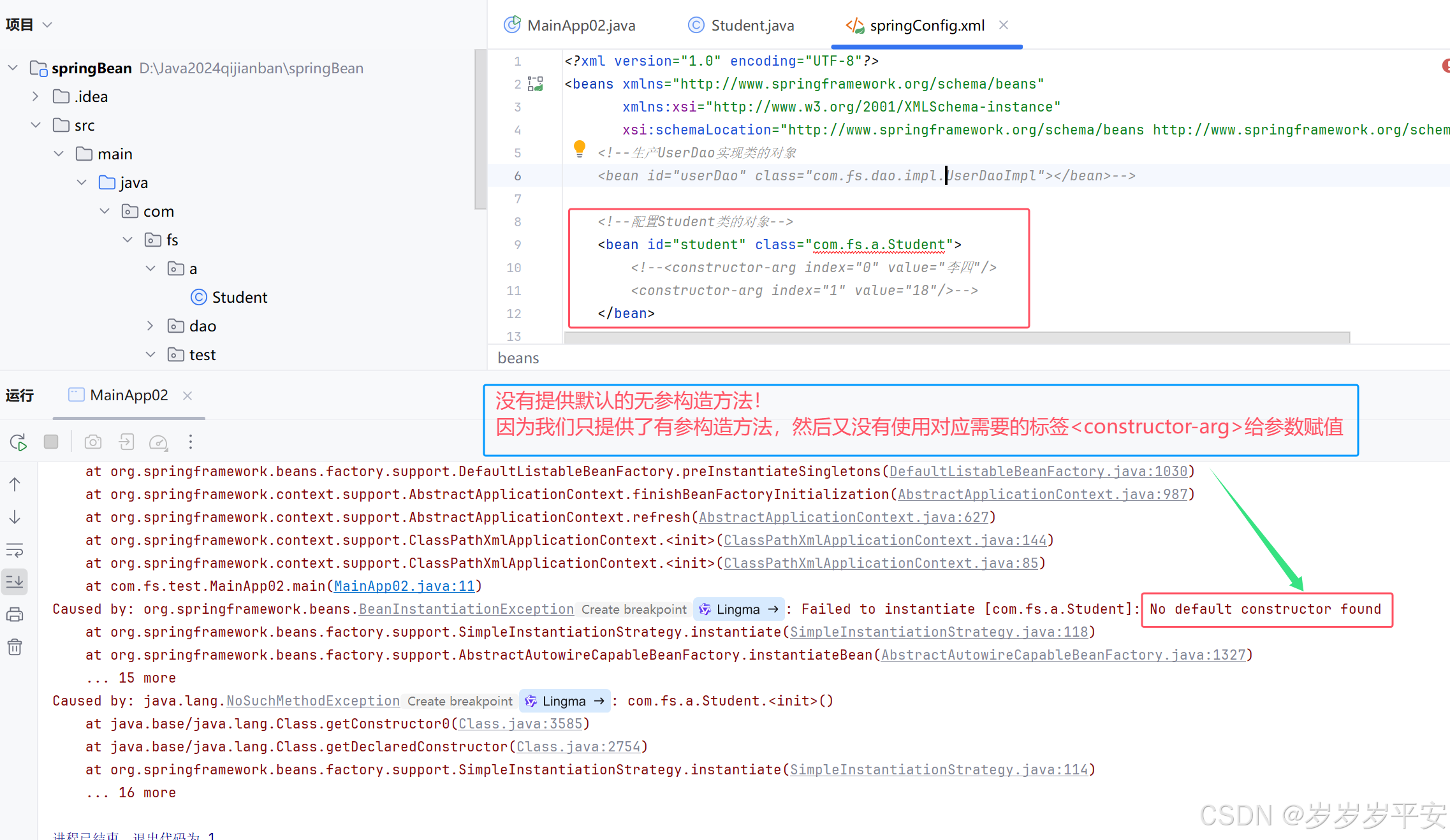Click the beans breadcrumb below the editor
The image size is (1450, 840).
[x=518, y=358]
